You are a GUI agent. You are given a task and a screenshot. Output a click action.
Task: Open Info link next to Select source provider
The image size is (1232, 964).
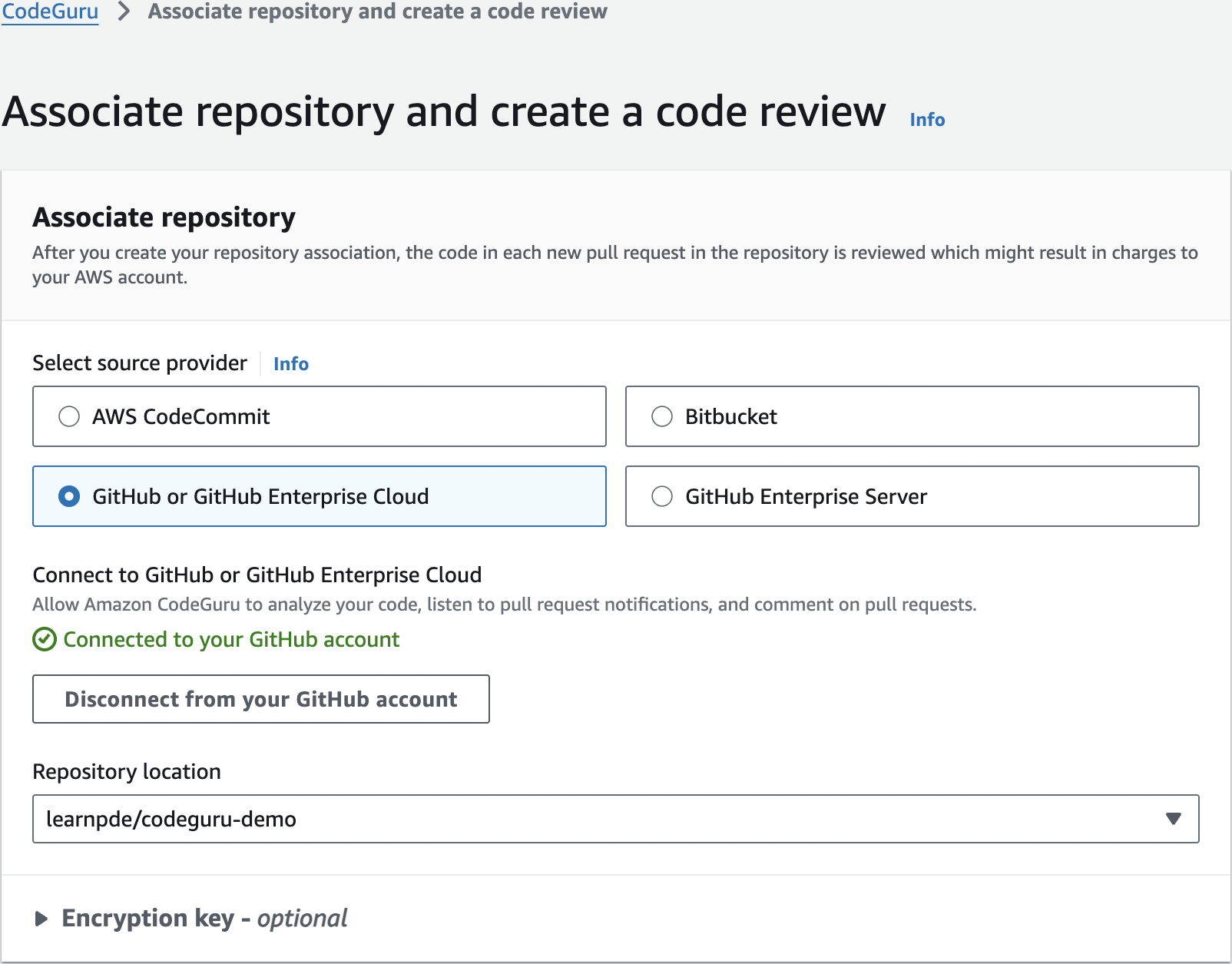pyautogui.click(x=291, y=364)
